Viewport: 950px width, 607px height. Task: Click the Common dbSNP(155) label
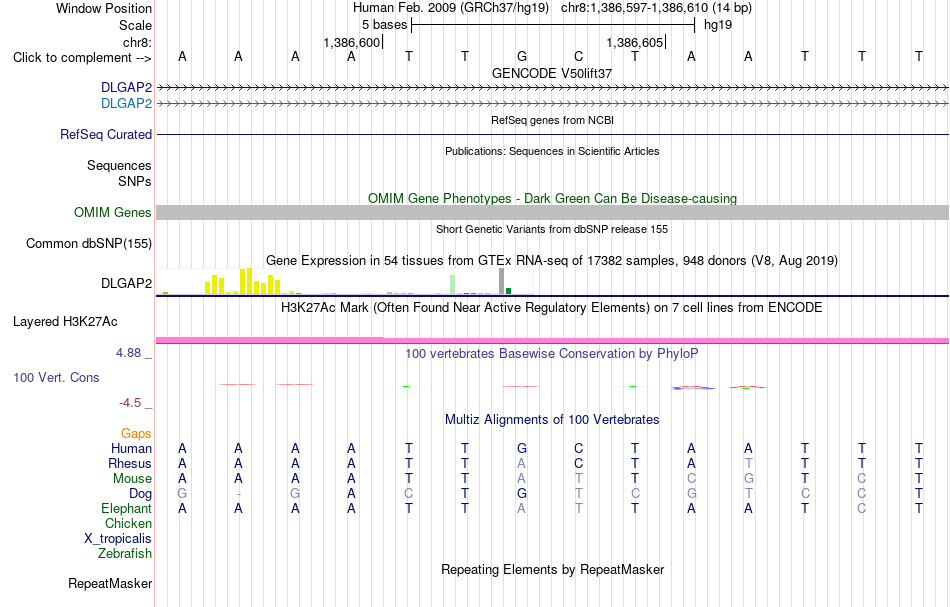pyautogui.click(x=88, y=244)
